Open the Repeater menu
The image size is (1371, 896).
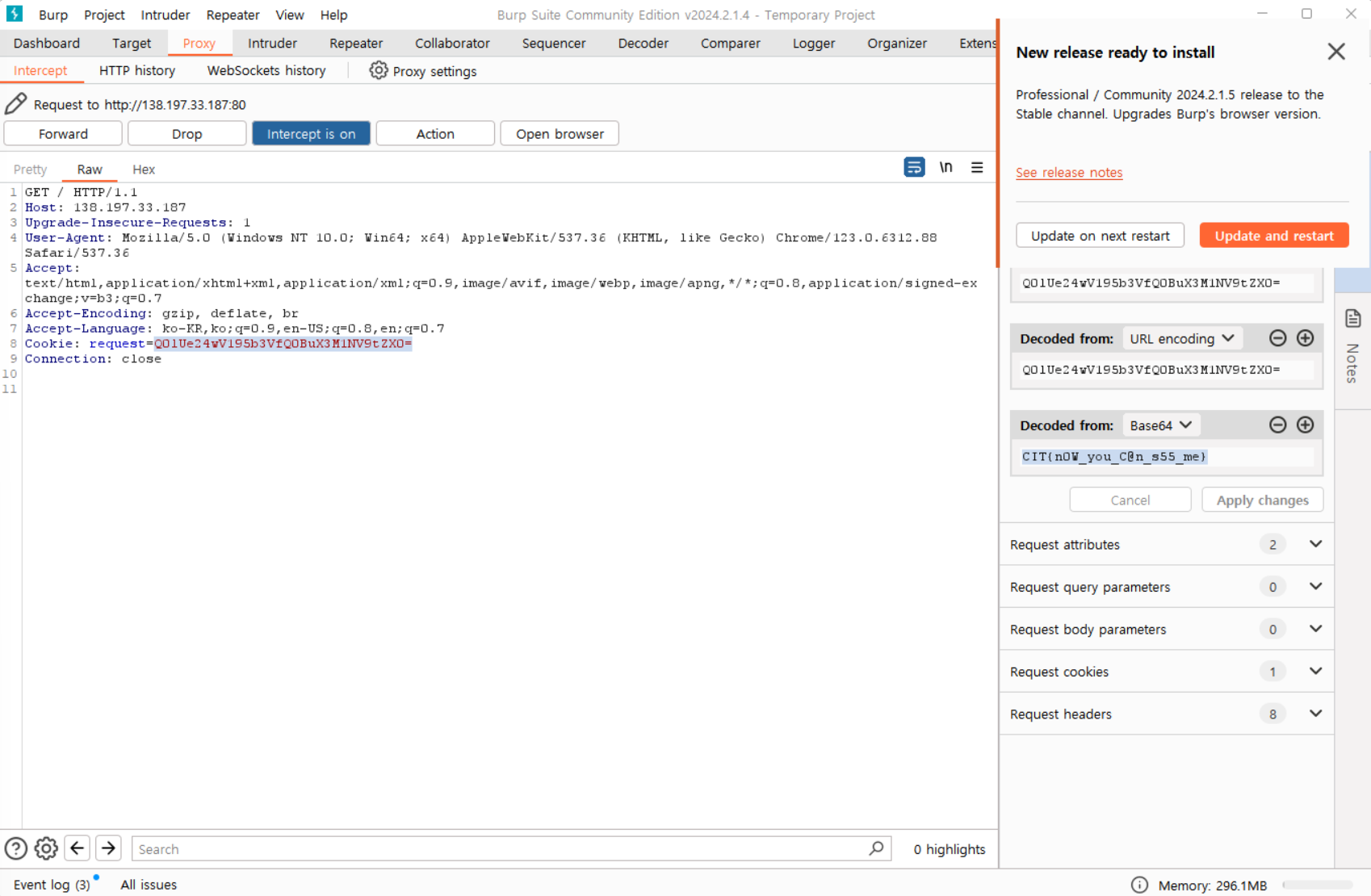233,15
